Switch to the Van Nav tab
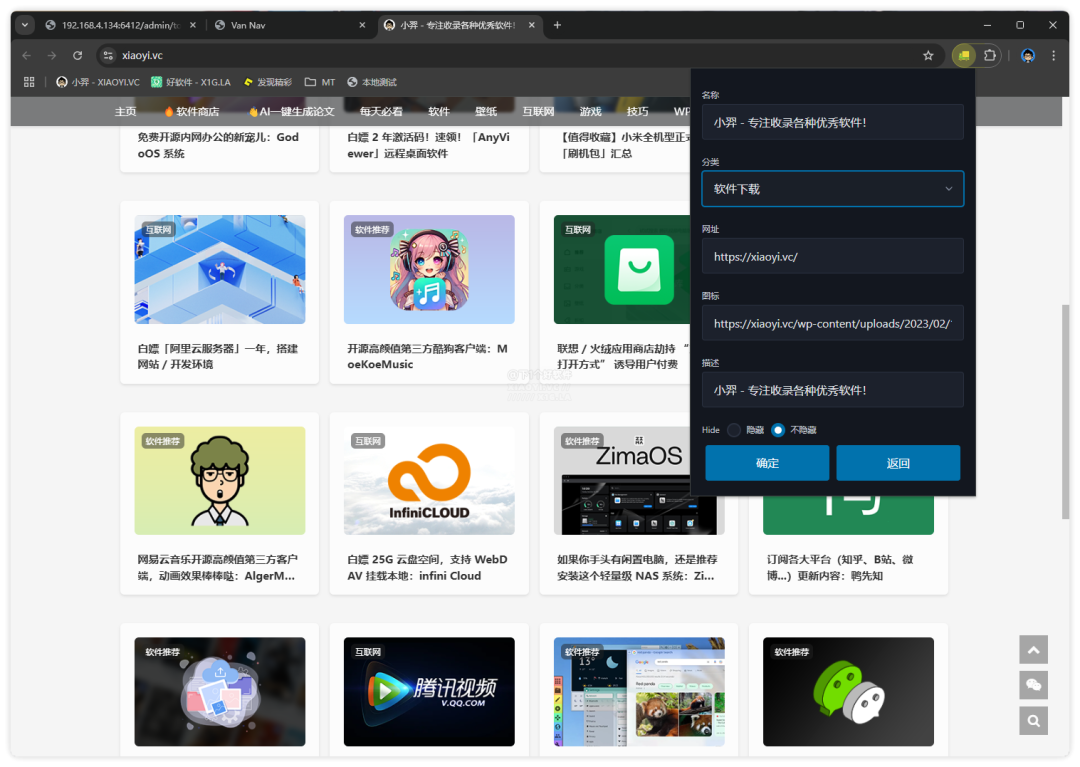Screen dimensions: 1080x767 click(290, 25)
